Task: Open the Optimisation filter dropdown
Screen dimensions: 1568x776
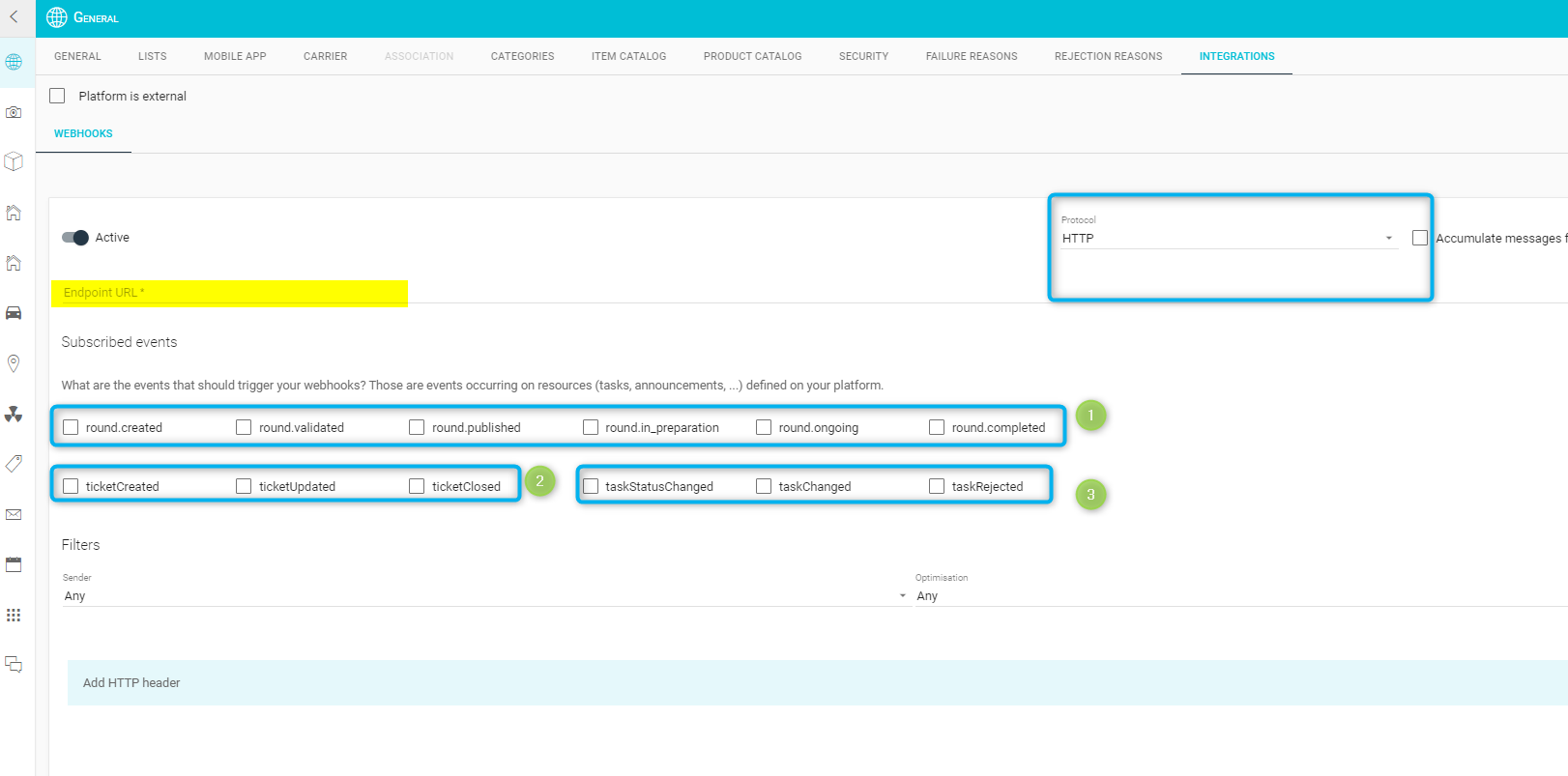Action: [x=1237, y=596]
